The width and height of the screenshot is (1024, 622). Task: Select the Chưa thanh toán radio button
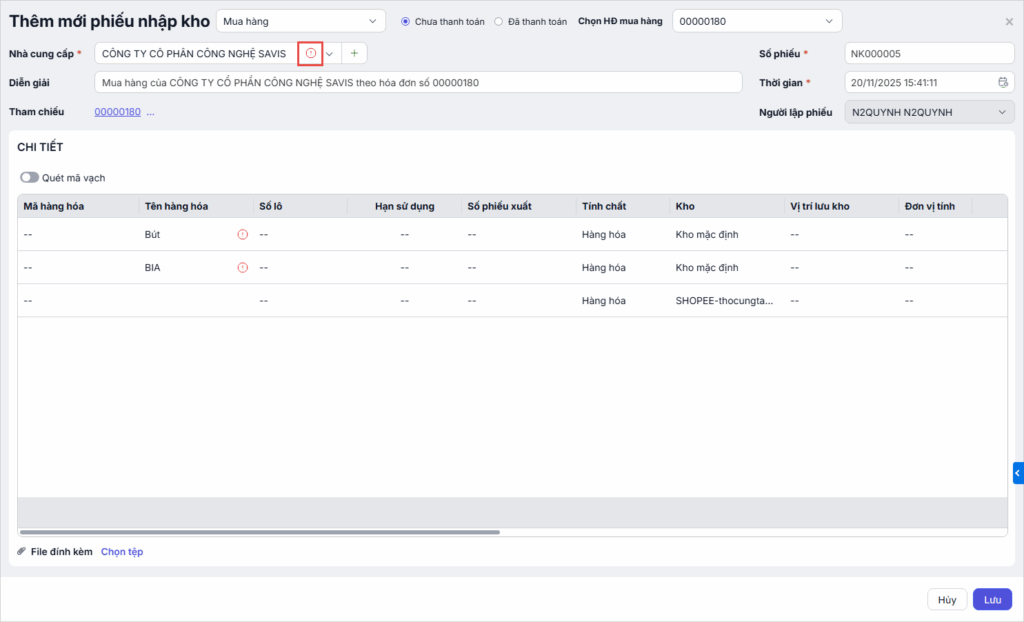click(405, 21)
